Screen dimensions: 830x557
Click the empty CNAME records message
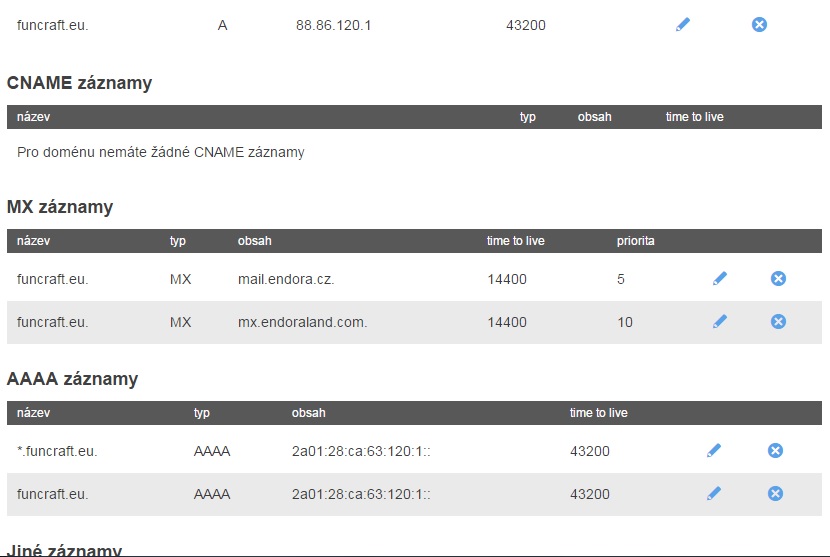161,153
